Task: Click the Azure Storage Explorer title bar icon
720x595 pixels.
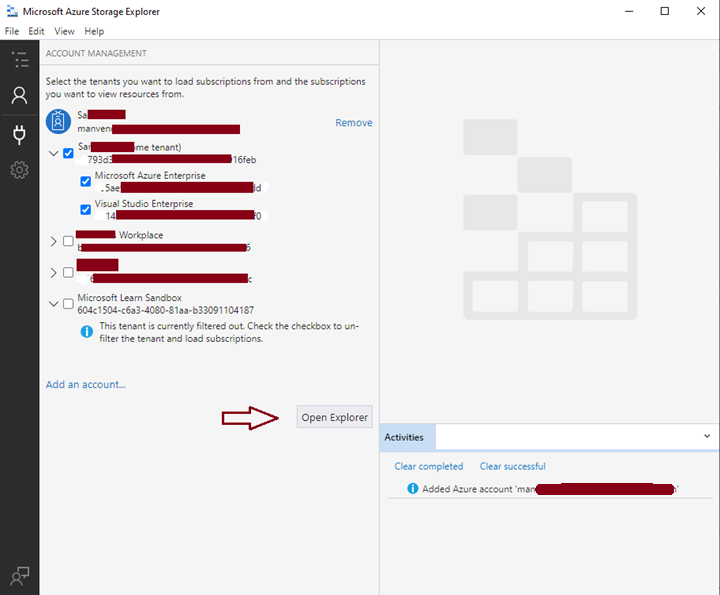Action: 12,11
